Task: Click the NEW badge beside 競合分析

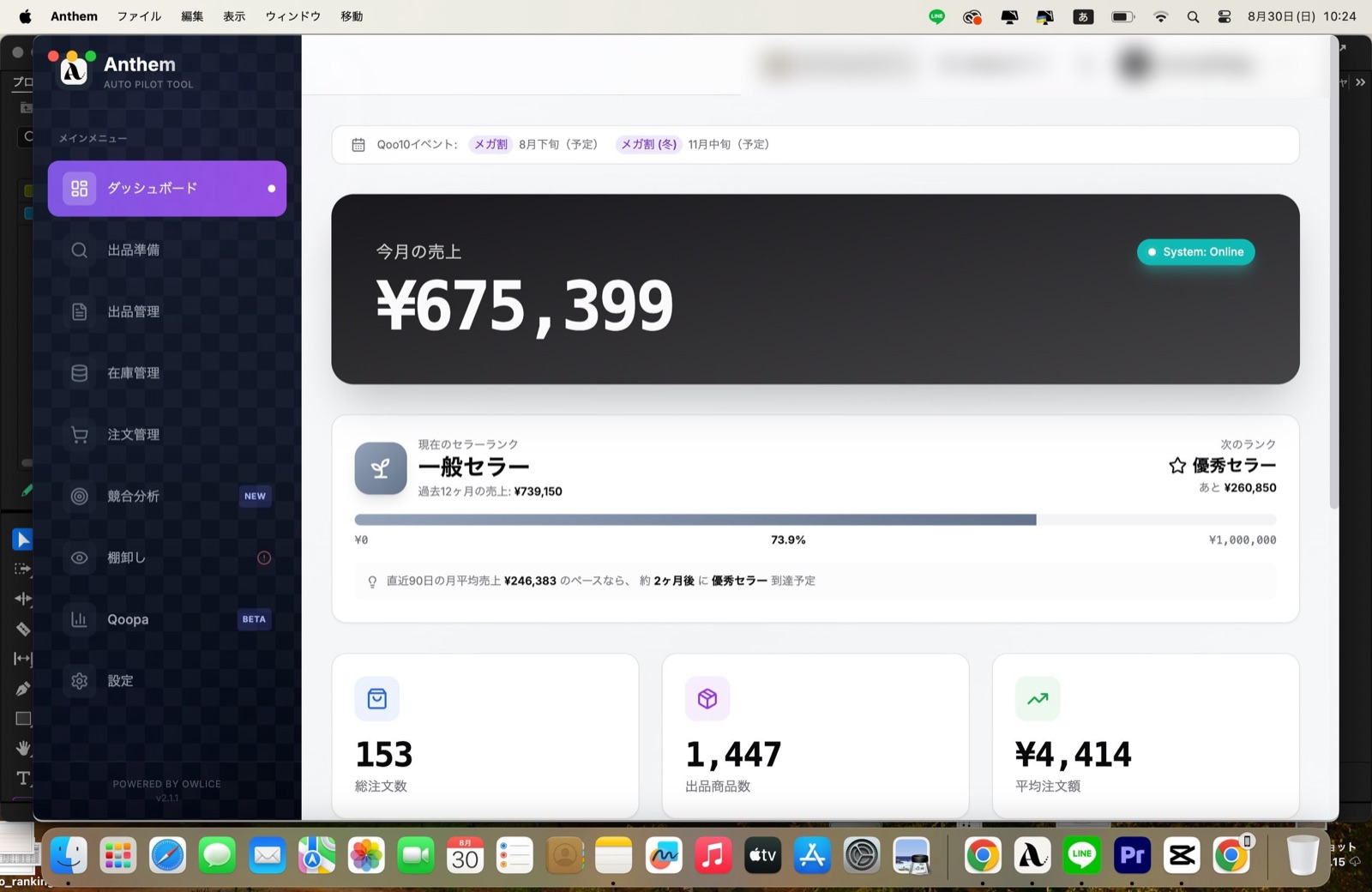Action: [x=255, y=496]
